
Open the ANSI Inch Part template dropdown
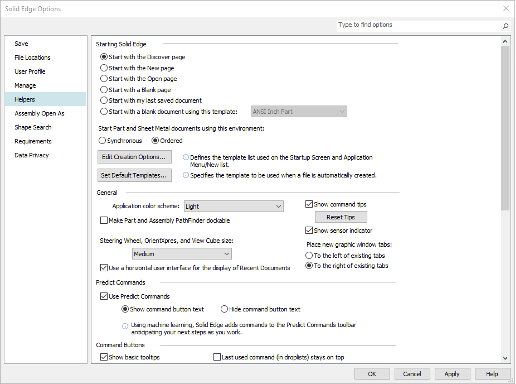299,111
